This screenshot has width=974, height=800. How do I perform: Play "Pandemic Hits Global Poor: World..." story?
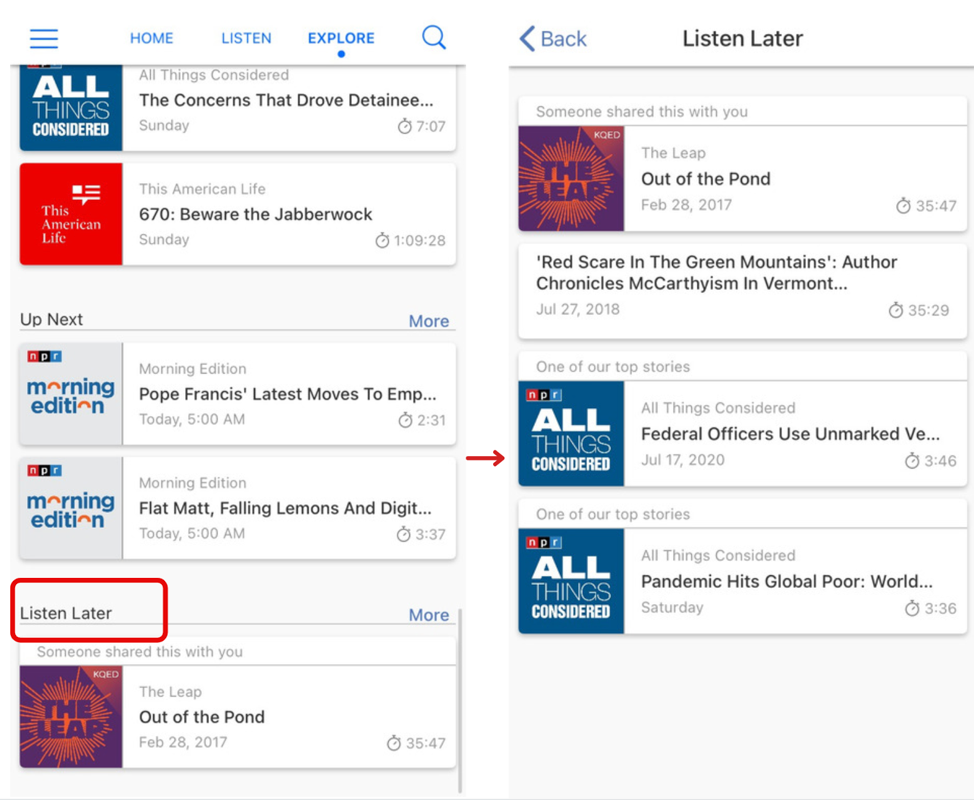[x=787, y=581]
